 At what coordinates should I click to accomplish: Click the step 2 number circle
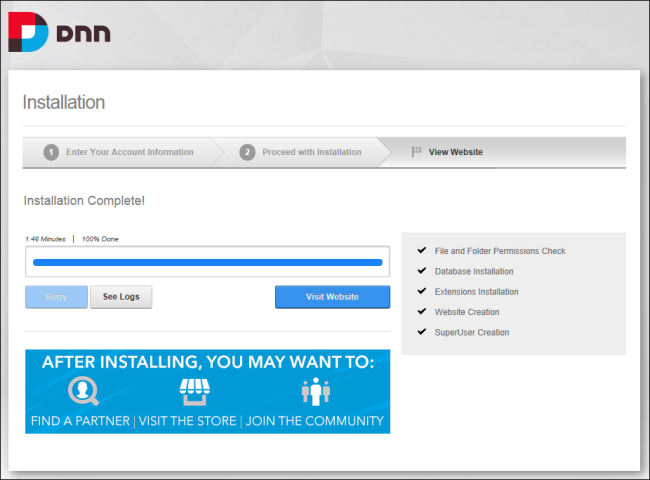click(247, 152)
